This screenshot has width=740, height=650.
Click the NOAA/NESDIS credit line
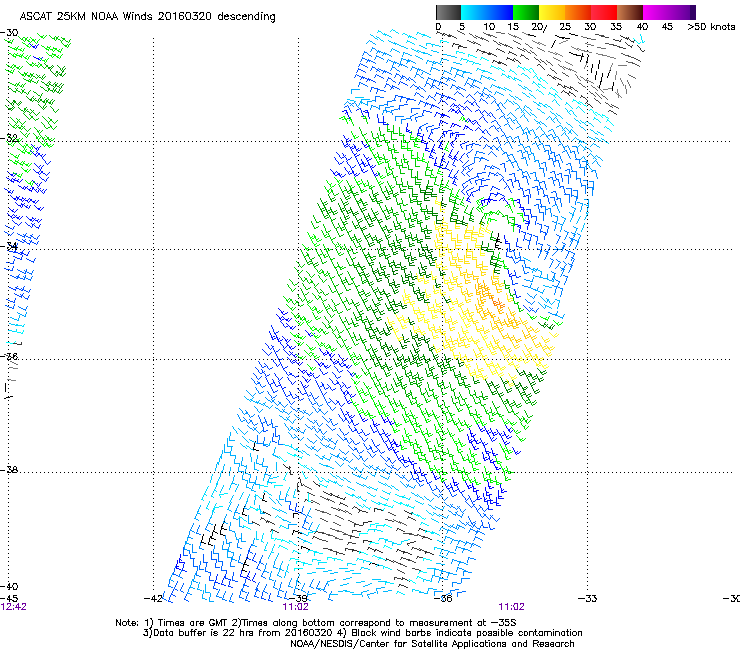tap(432, 644)
